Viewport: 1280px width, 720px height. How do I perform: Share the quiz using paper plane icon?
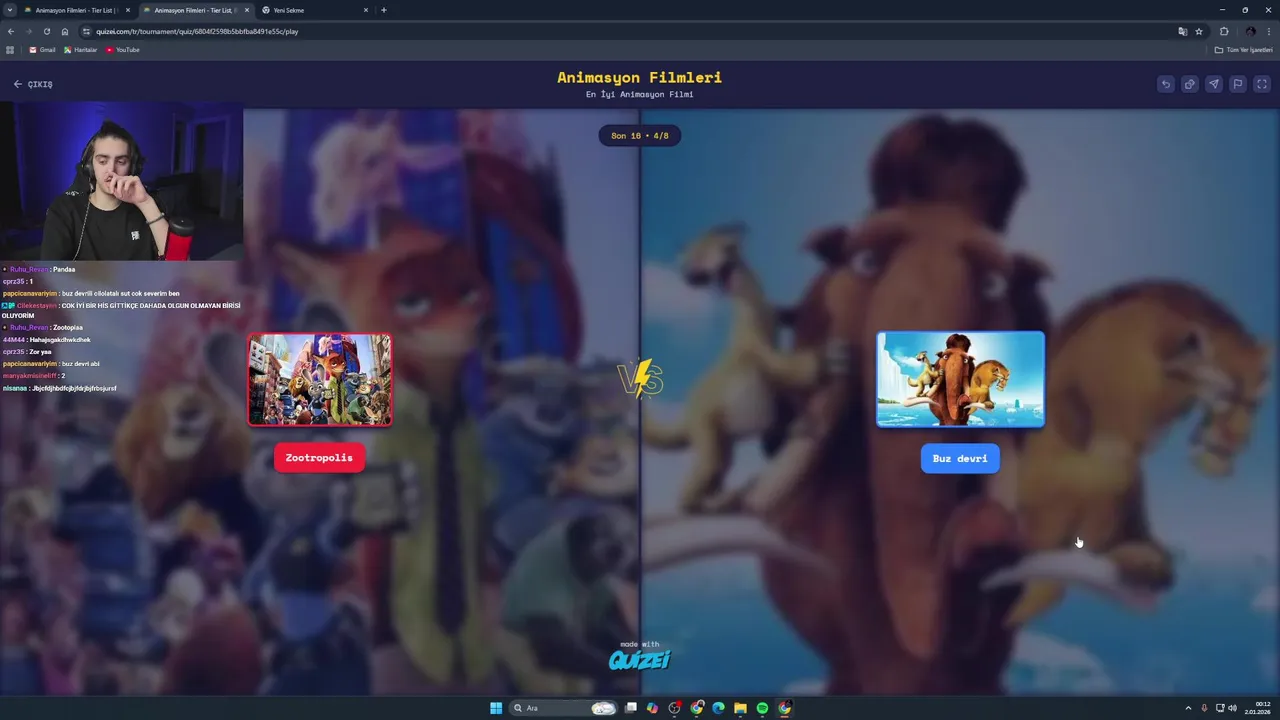[1214, 84]
